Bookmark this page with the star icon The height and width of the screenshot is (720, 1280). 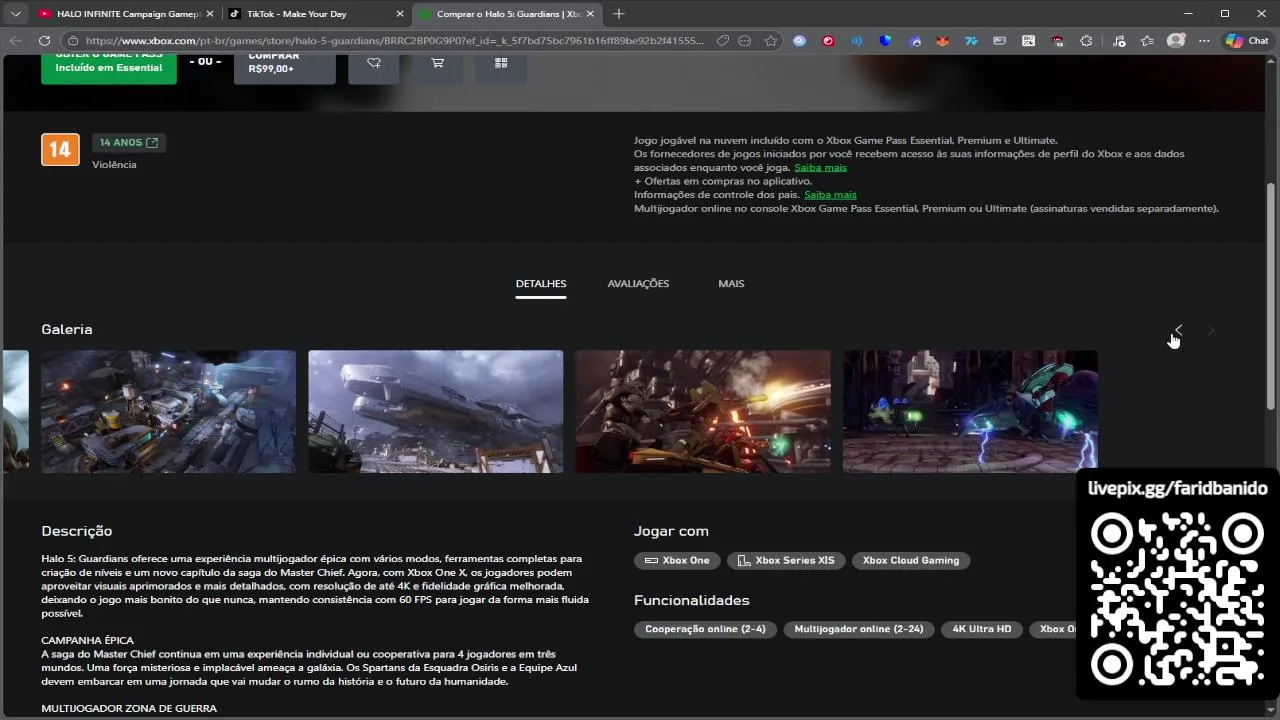(x=771, y=41)
